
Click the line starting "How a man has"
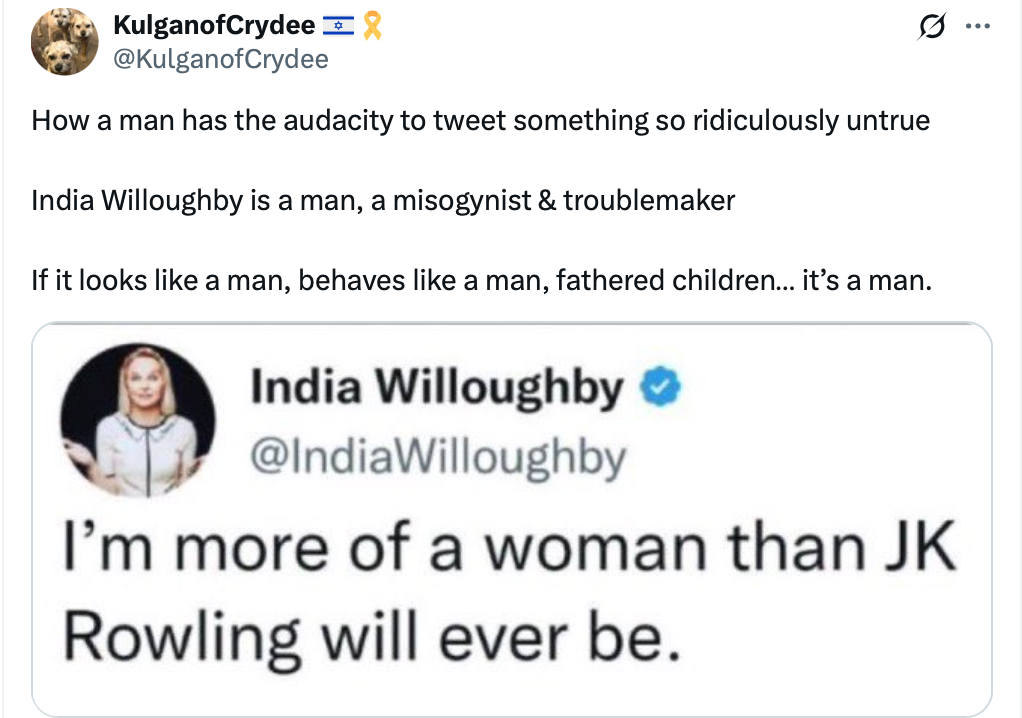(x=480, y=121)
